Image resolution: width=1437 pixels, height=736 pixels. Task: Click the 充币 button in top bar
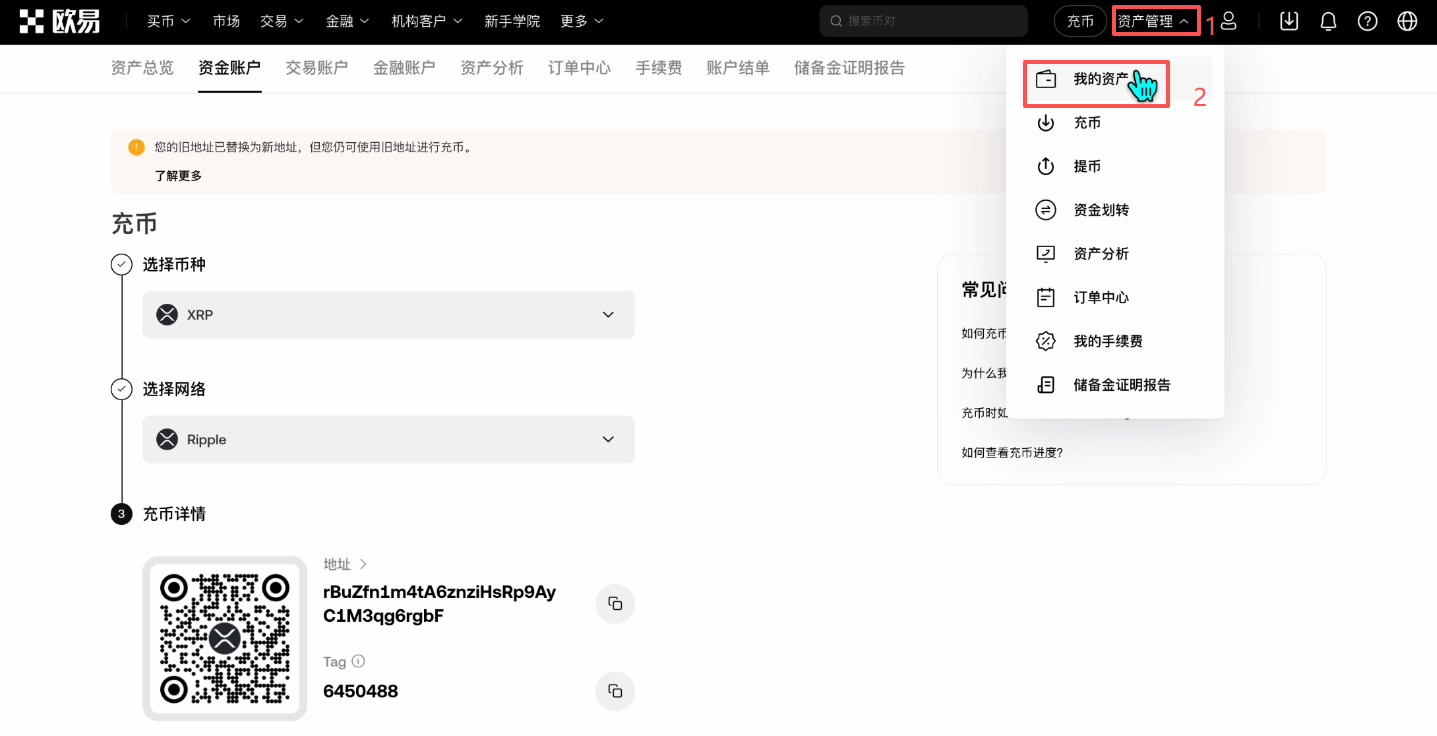point(1080,20)
